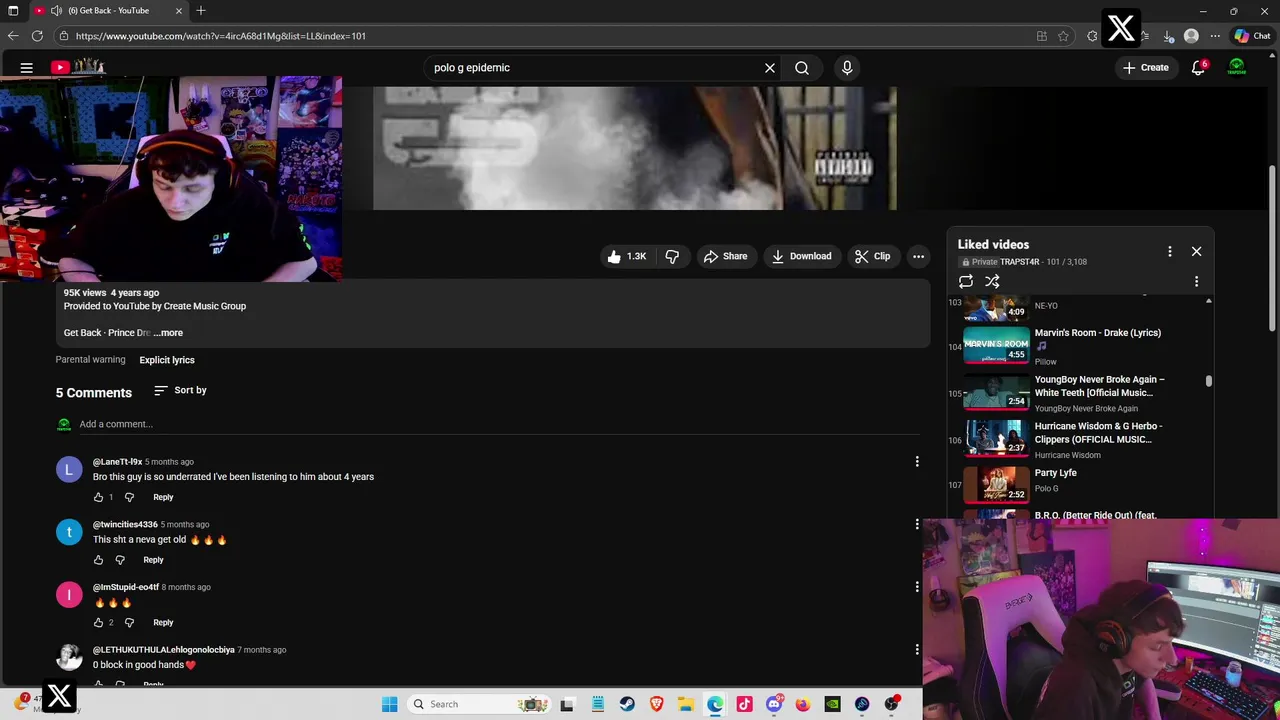The height and width of the screenshot is (720, 1280).
Task: Open browser Settings and more menu
Action: [1215, 36]
